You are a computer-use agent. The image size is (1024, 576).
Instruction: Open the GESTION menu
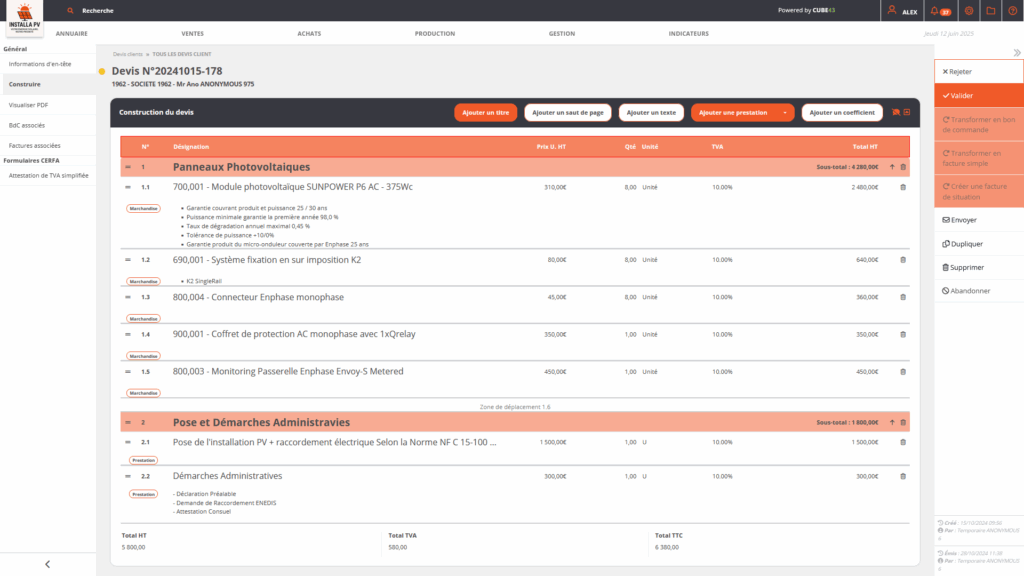pos(562,33)
